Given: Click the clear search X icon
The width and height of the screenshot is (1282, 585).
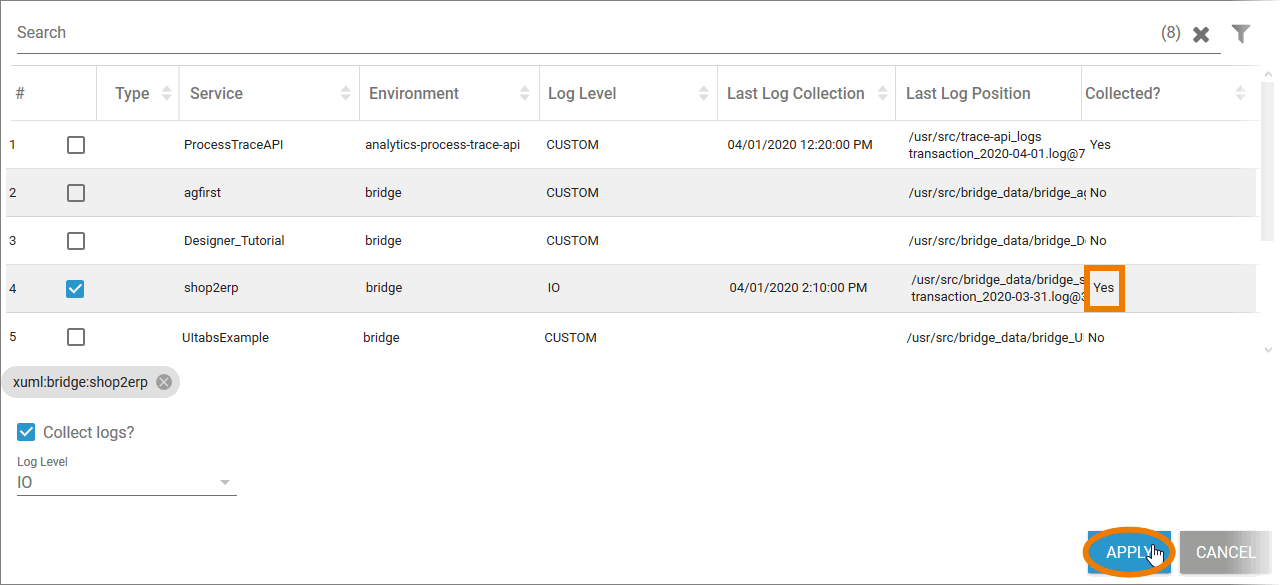Looking at the screenshot, I should [1201, 34].
